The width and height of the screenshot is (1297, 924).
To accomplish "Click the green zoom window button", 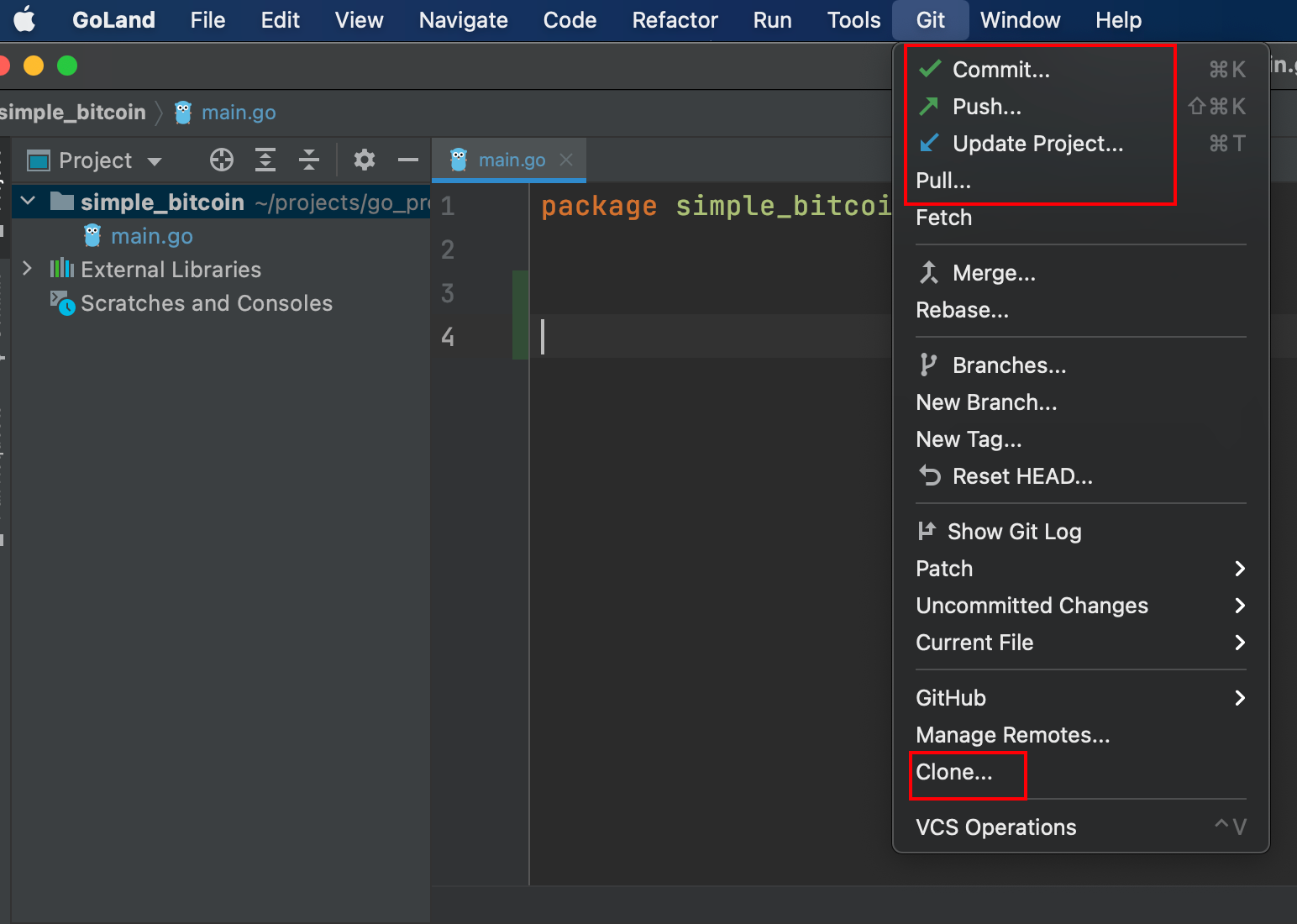I will (67, 66).
